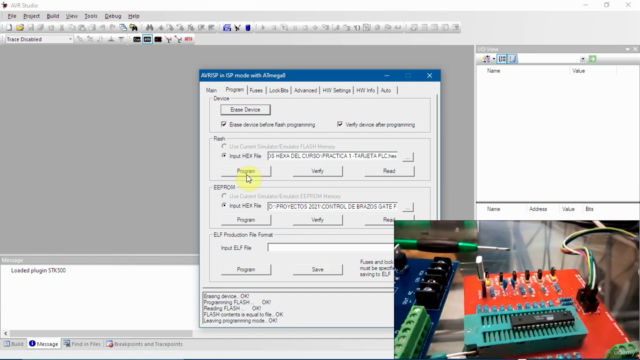Toggle Erase device before flash programming
640x360 pixels.
pos(224,124)
